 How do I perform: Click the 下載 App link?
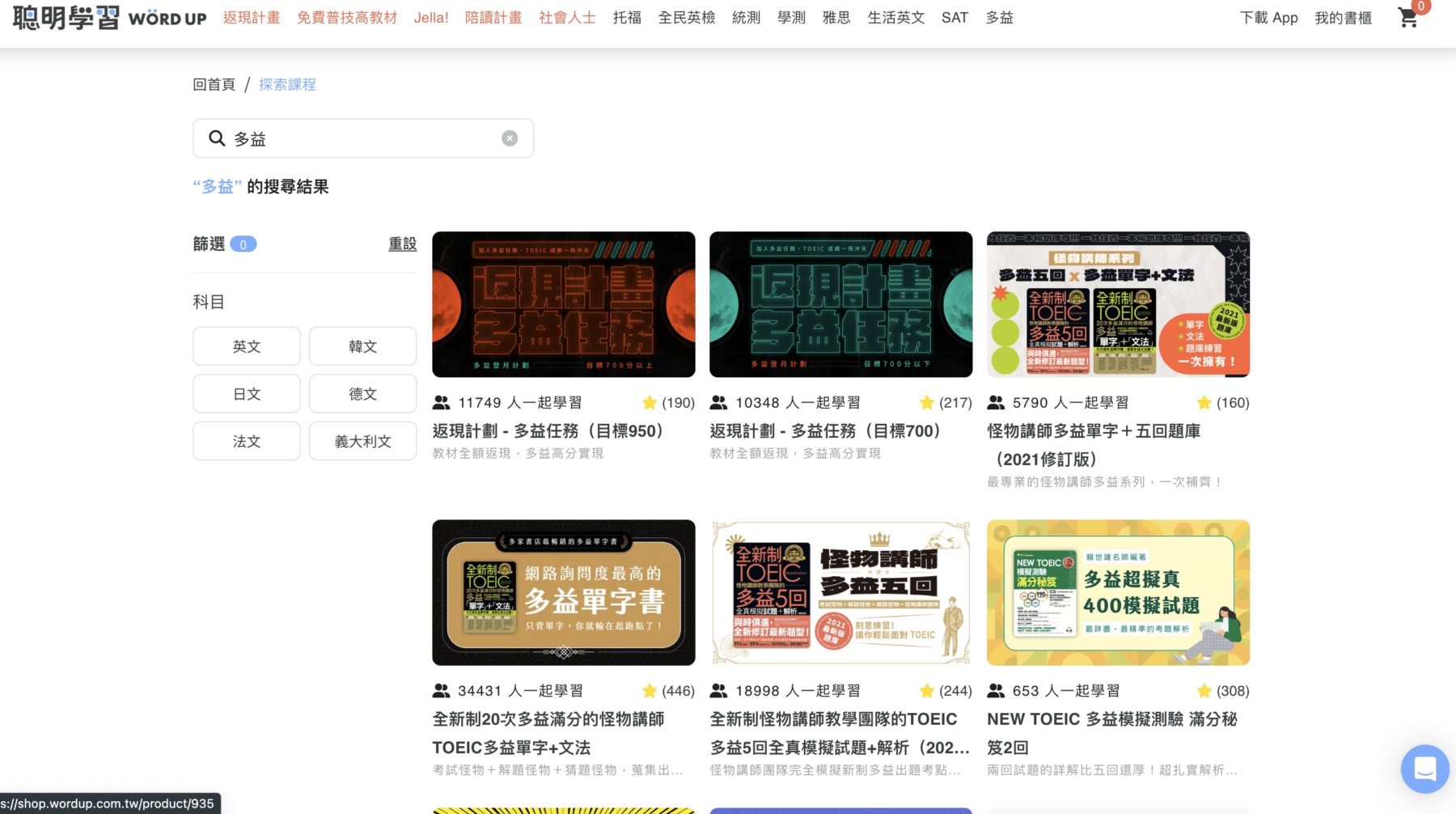pyautogui.click(x=1268, y=18)
